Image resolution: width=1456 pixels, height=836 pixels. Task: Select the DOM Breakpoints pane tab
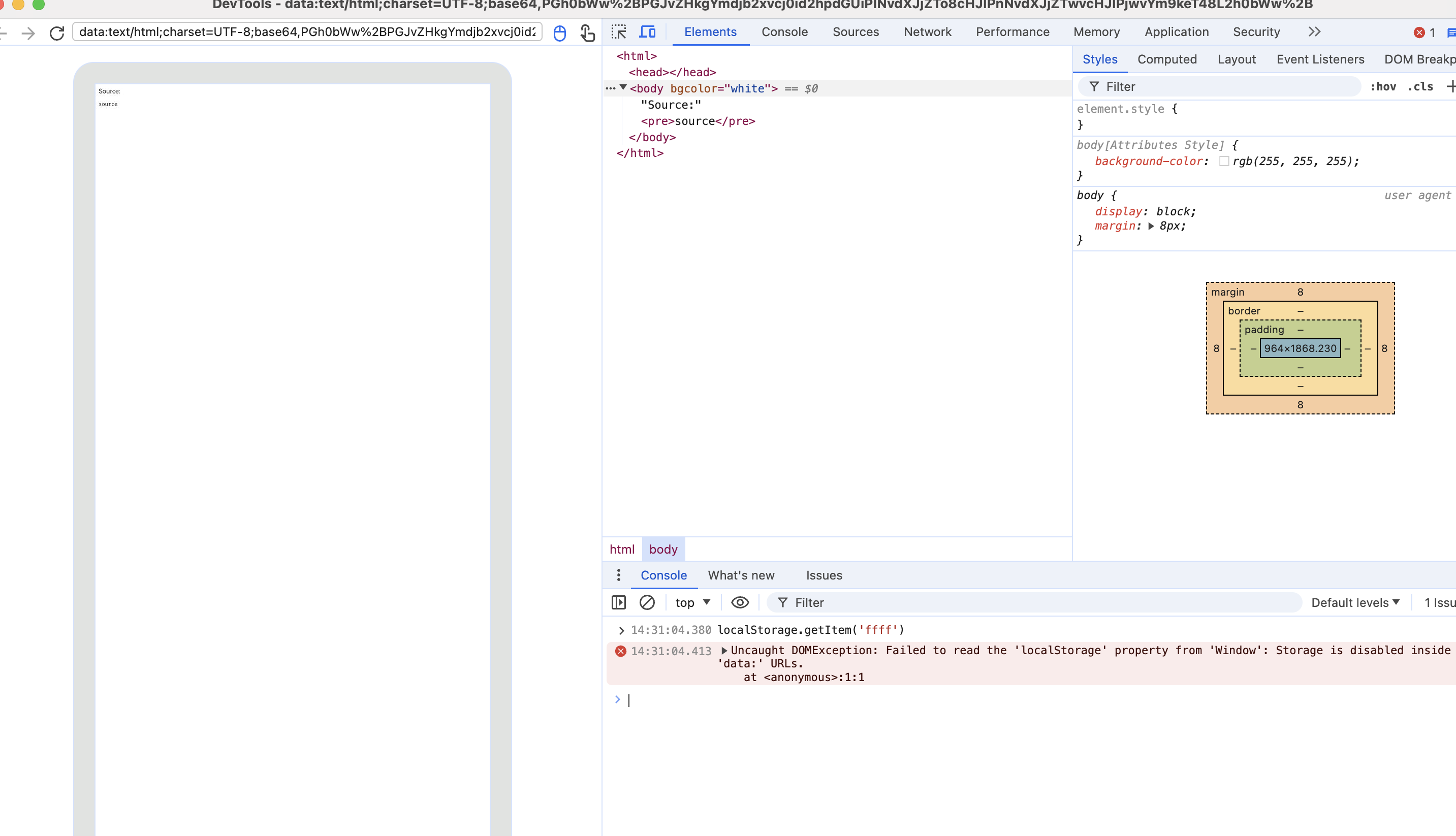(x=1419, y=59)
